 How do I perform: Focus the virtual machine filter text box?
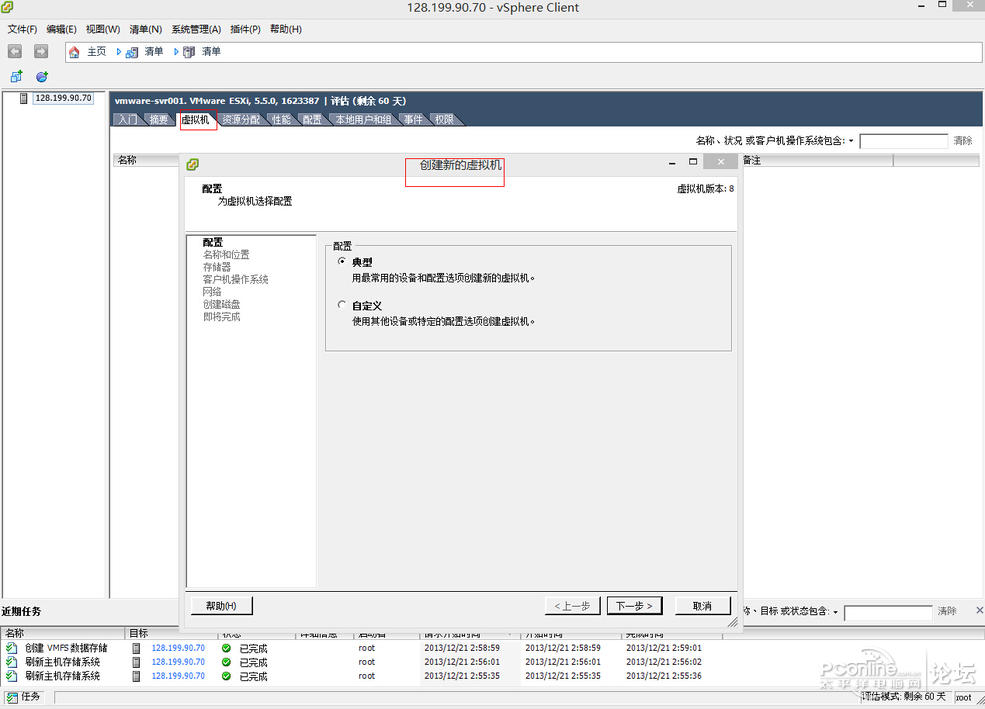pyautogui.click(x=903, y=141)
